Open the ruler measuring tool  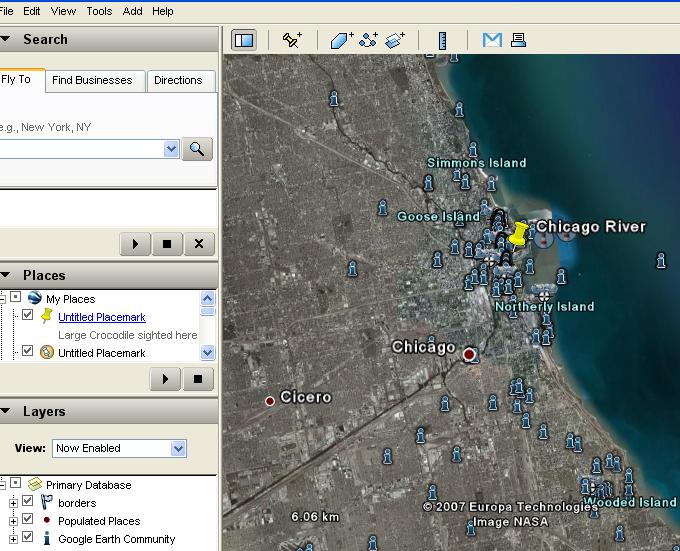442,40
